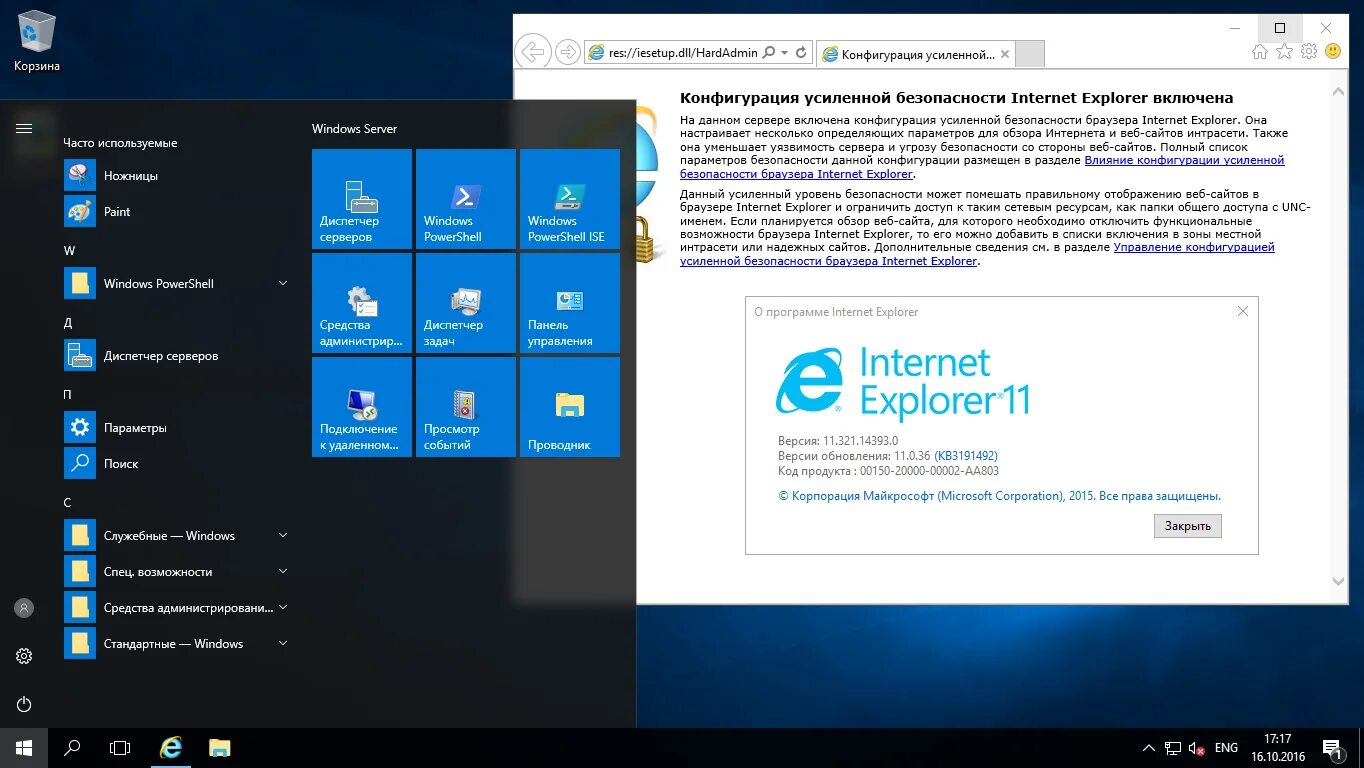Click the IE forward navigation arrow

[567, 52]
